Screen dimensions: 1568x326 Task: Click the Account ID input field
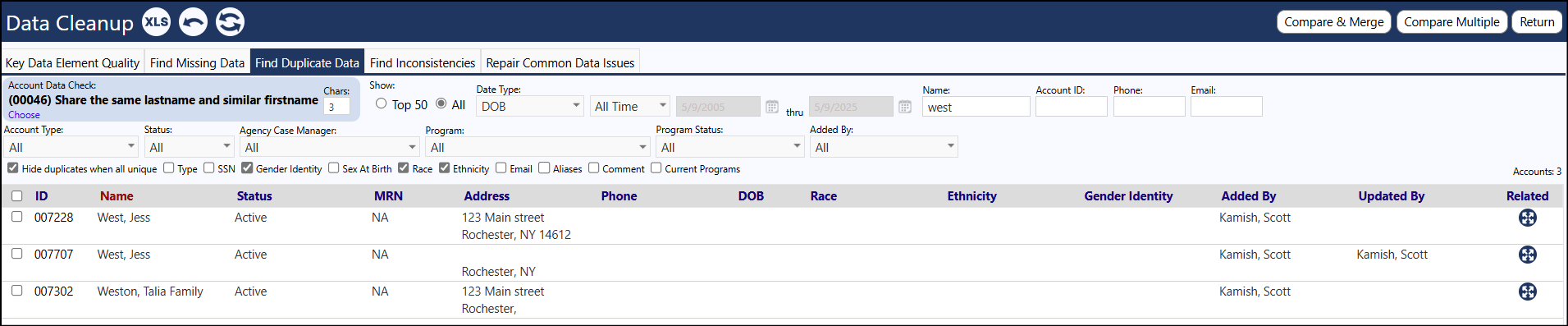tap(1071, 107)
